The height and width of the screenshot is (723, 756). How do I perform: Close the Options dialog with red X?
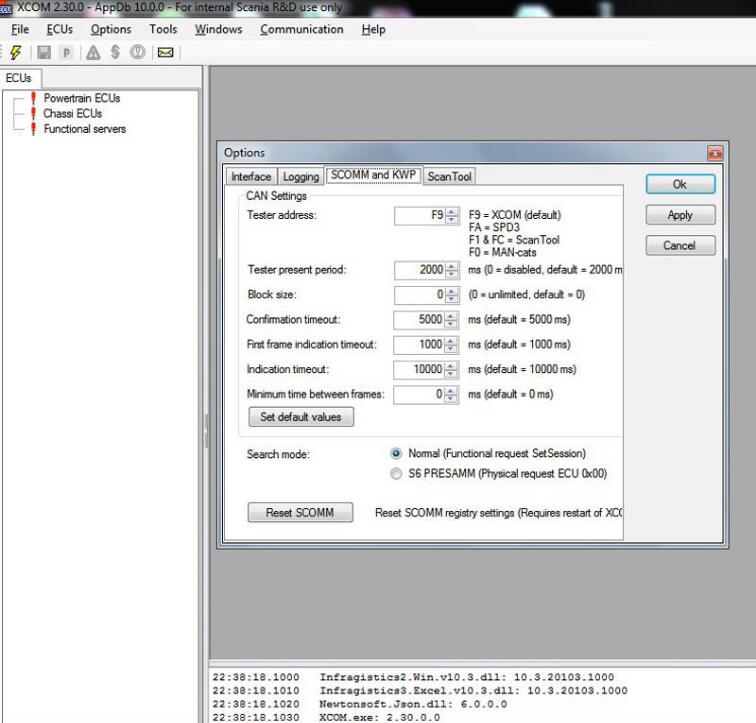click(x=715, y=153)
